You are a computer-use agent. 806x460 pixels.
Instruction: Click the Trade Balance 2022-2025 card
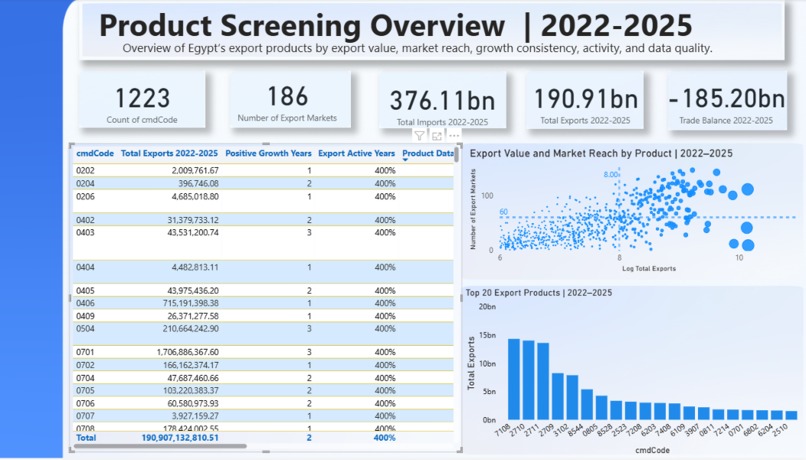[x=726, y=100]
